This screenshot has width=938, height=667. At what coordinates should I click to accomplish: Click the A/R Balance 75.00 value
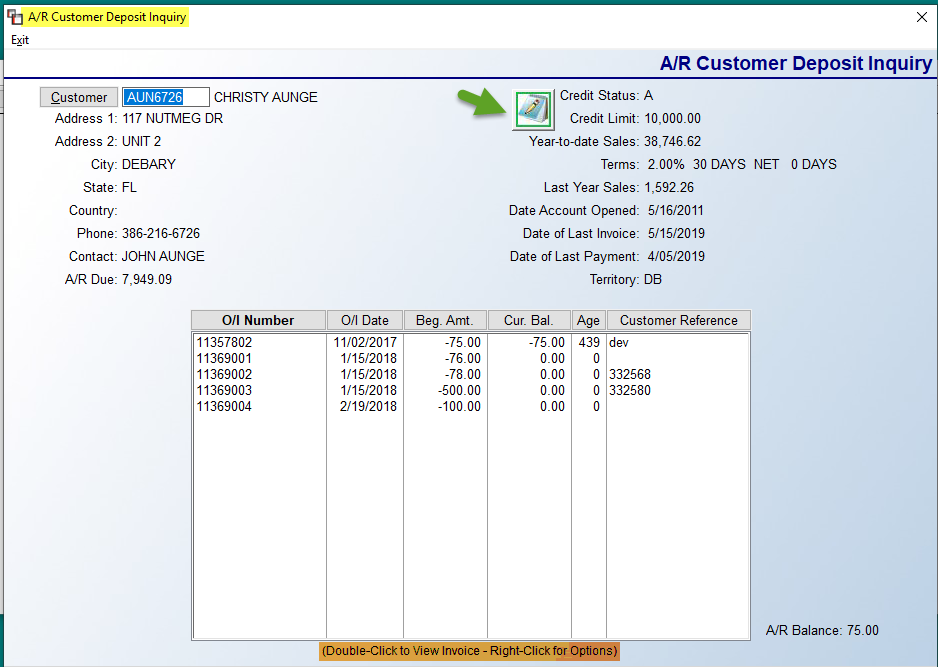863,631
